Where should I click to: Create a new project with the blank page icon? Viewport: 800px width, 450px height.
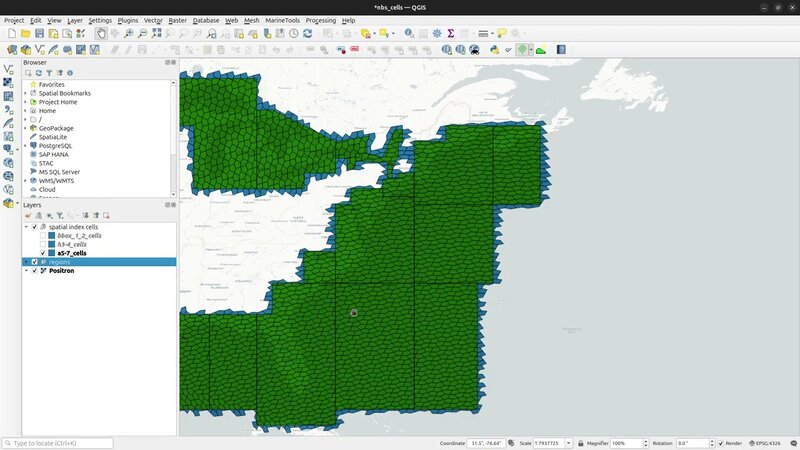[x=12, y=34]
